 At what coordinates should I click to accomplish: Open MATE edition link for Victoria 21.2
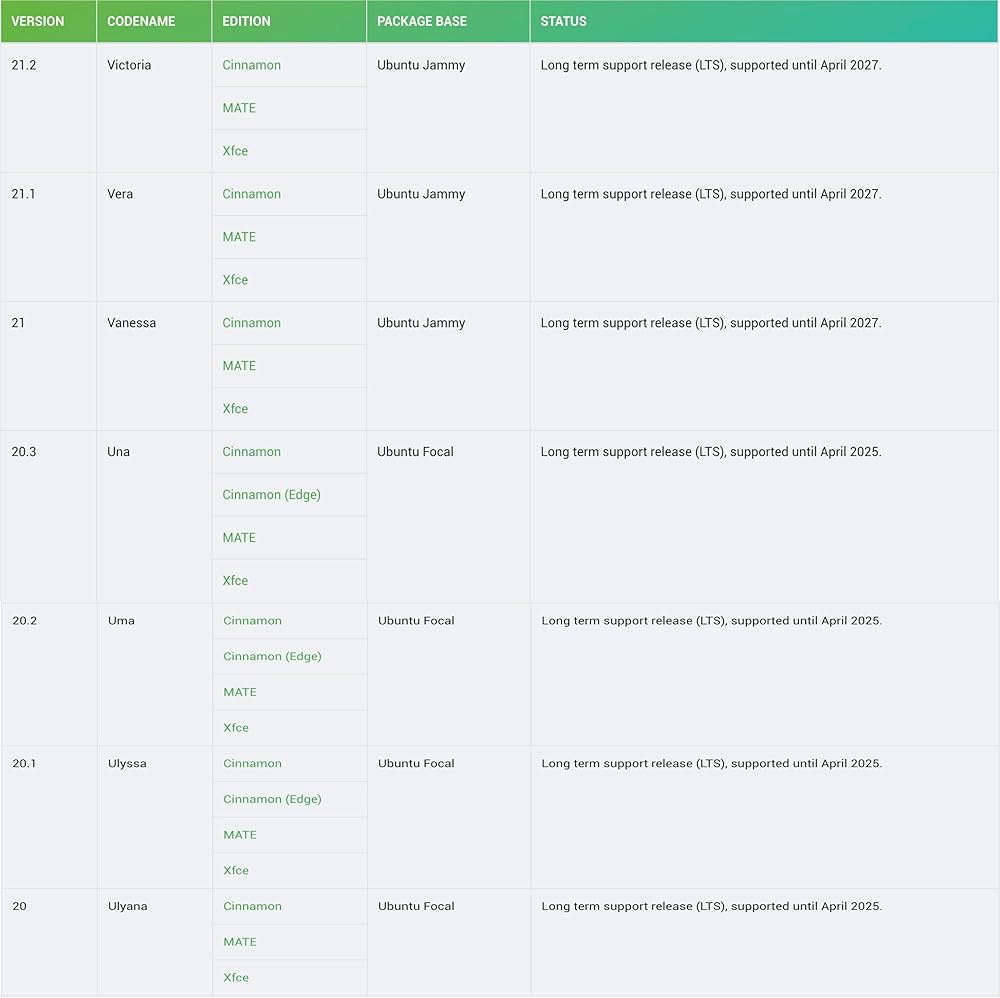click(239, 108)
